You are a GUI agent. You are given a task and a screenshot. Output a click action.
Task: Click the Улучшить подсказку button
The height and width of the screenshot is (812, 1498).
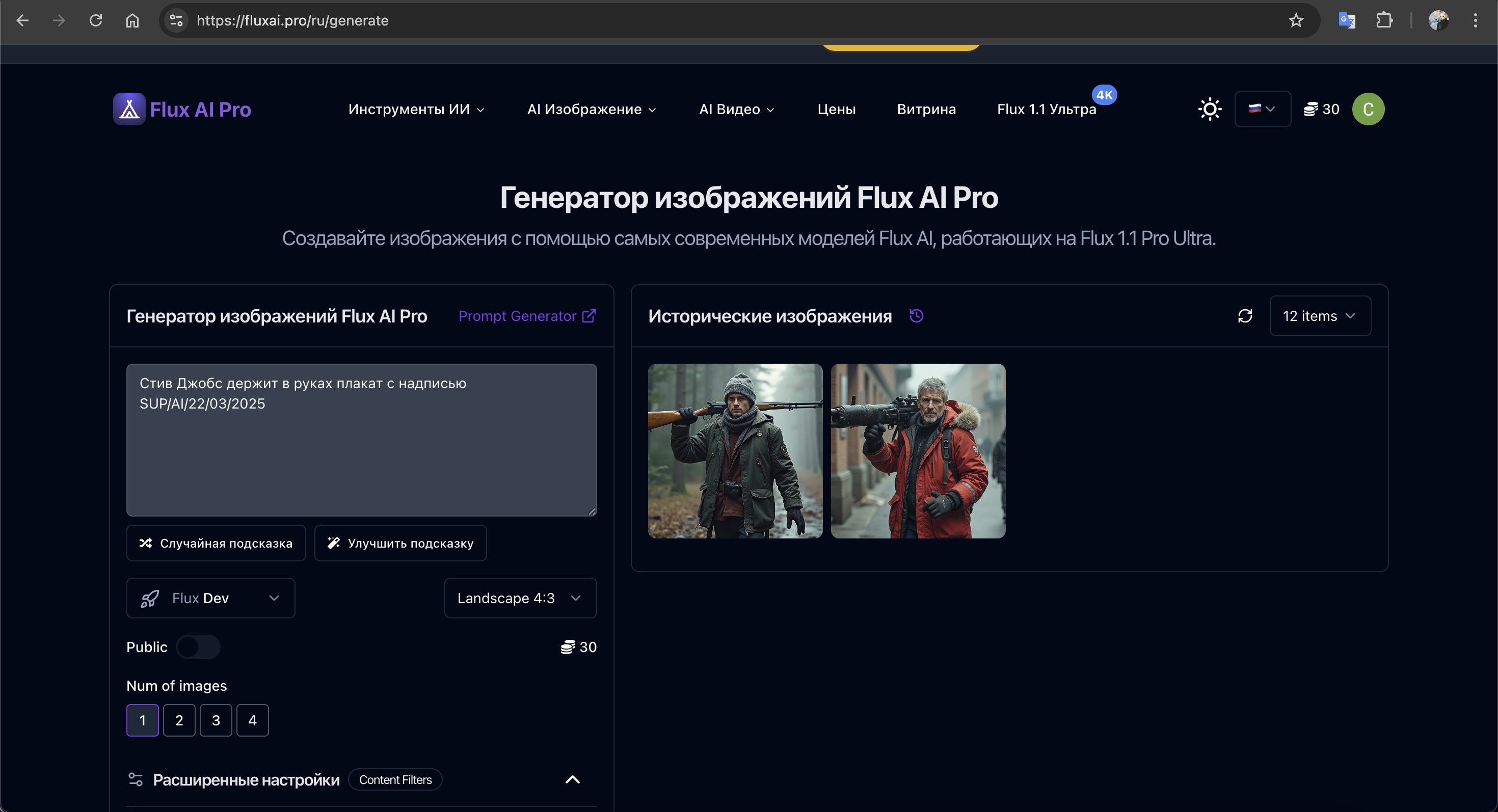[x=400, y=543]
